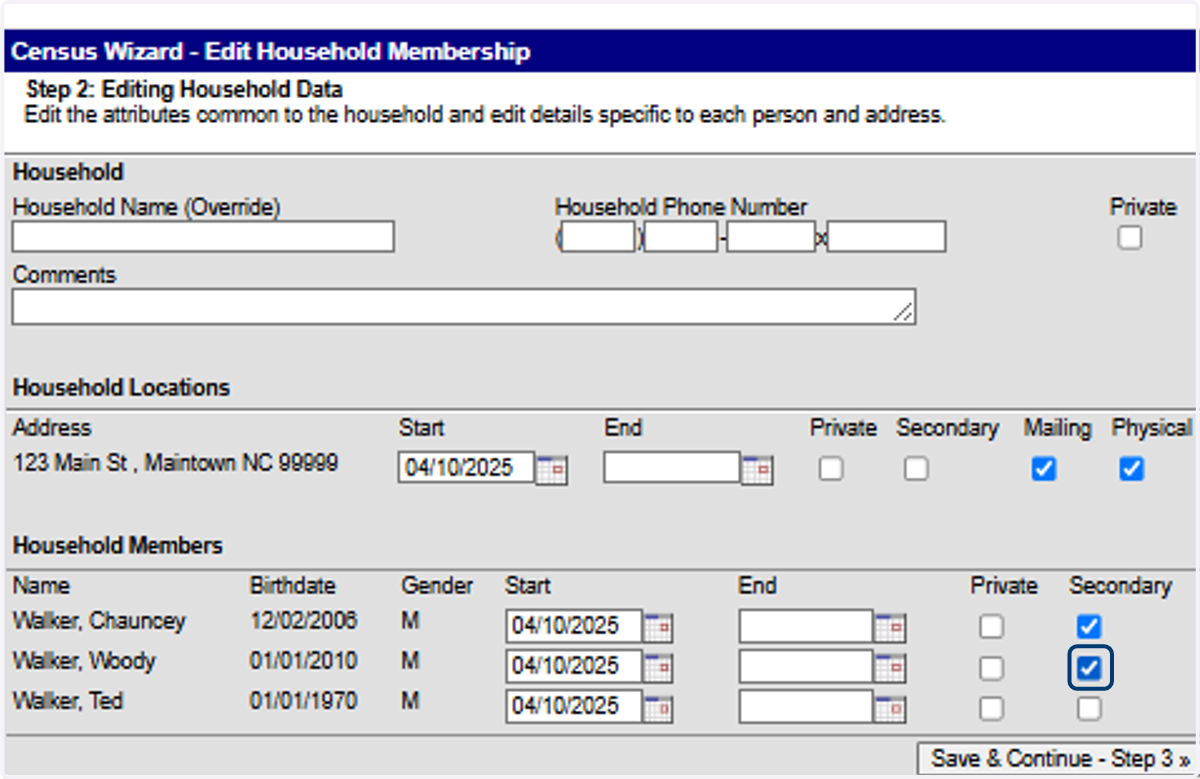Select the name Walker, Woody
The image size is (1200, 779).
tap(84, 662)
